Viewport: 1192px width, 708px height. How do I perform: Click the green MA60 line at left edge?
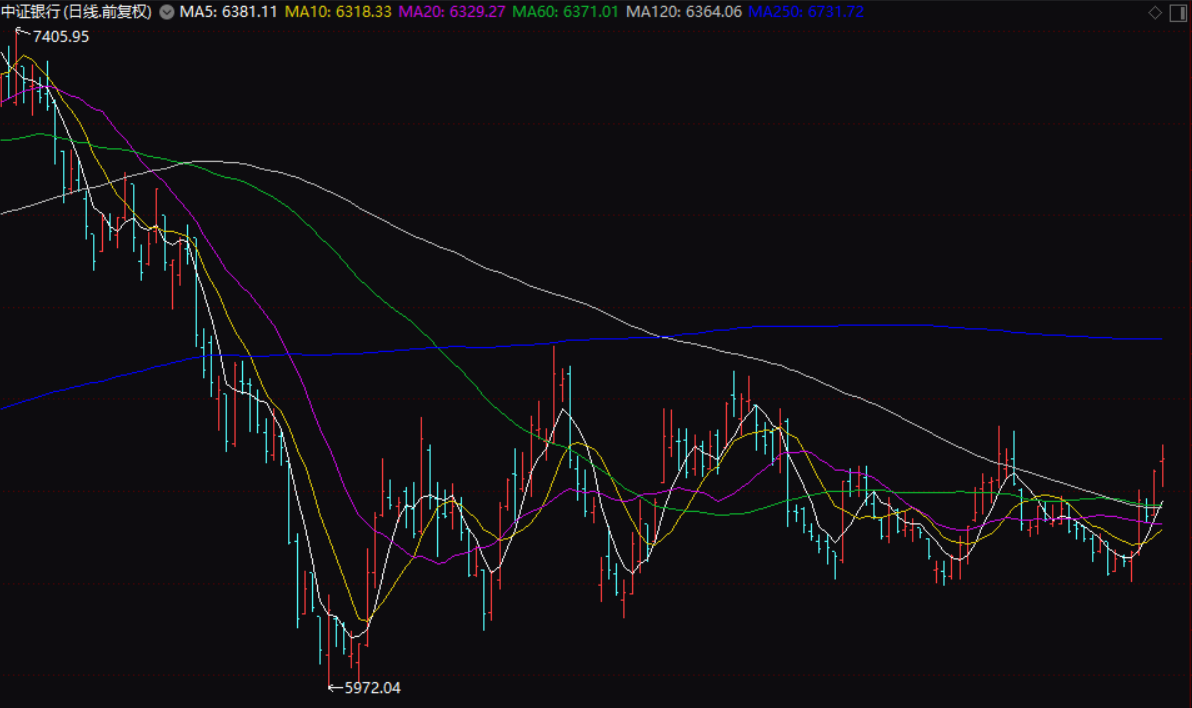[x=6, y=139]
